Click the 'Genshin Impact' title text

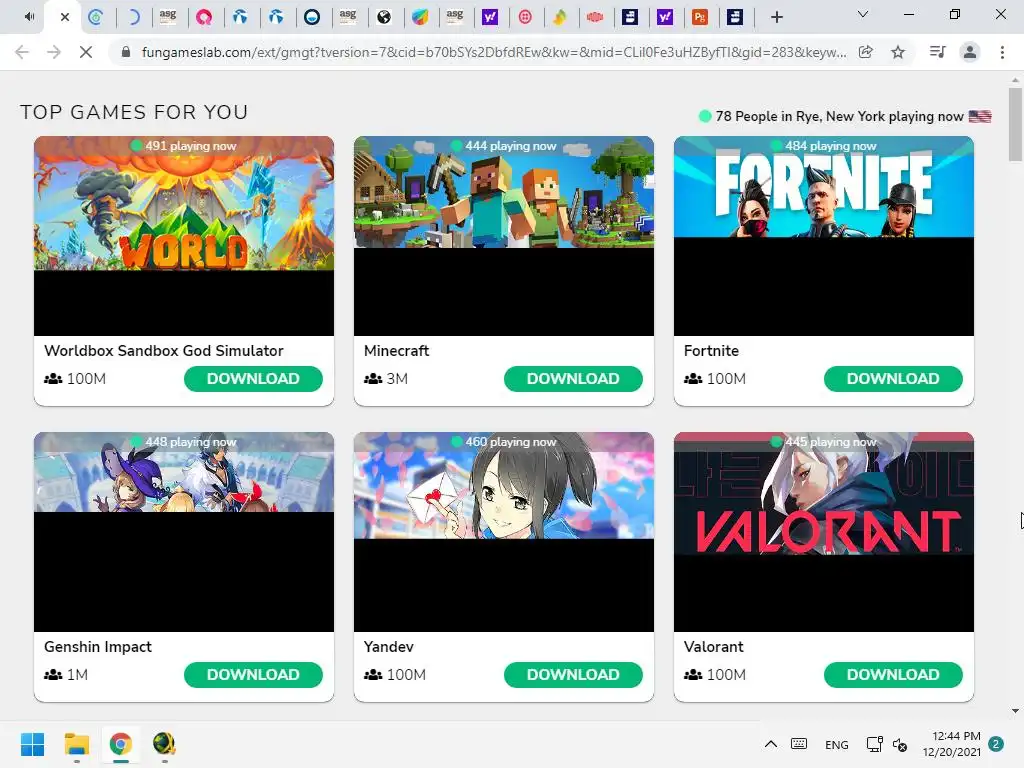pos(98,647)
